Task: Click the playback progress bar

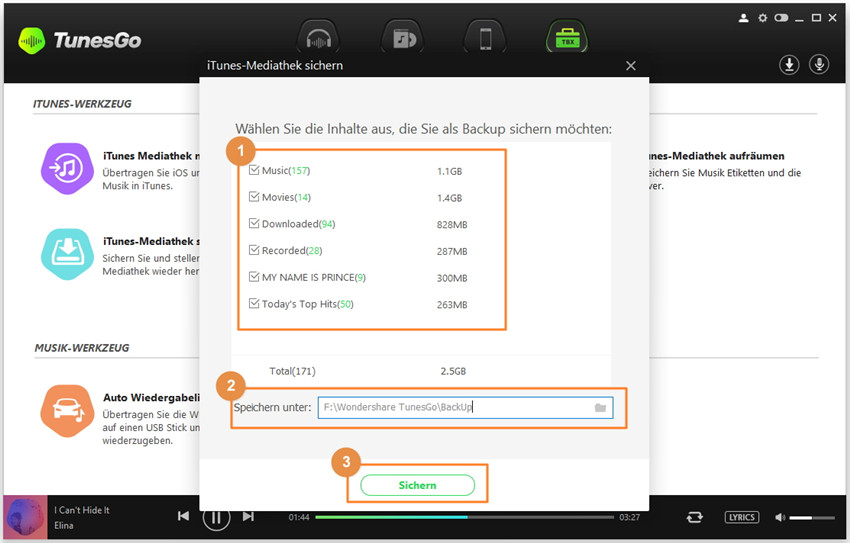Action: coord(465,518)
